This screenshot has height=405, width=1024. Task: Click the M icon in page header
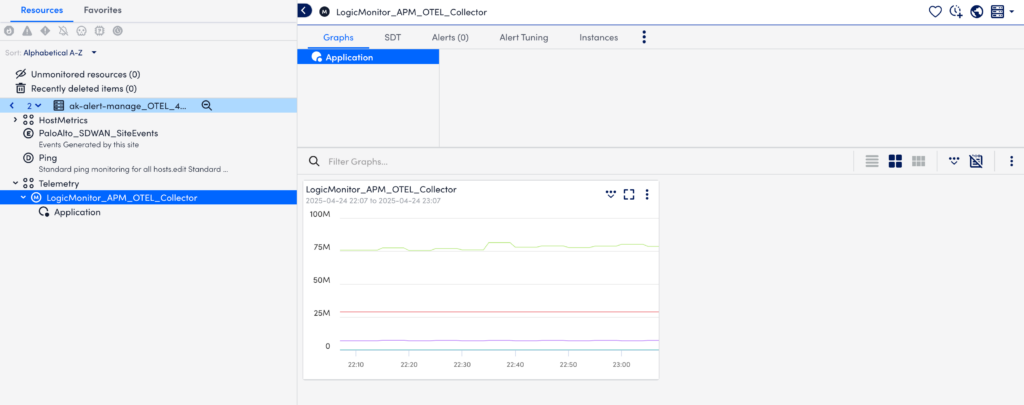[324, 12]
